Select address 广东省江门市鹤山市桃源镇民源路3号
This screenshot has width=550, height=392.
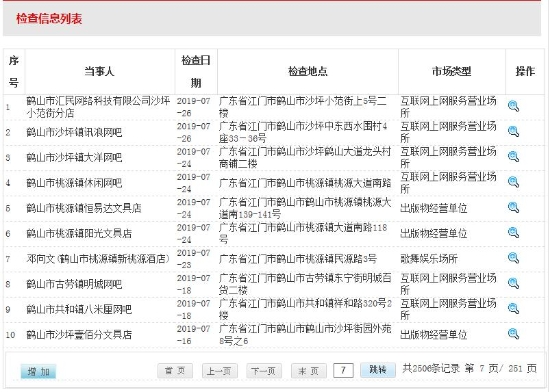pyautogui.click(x=298, y=259)
